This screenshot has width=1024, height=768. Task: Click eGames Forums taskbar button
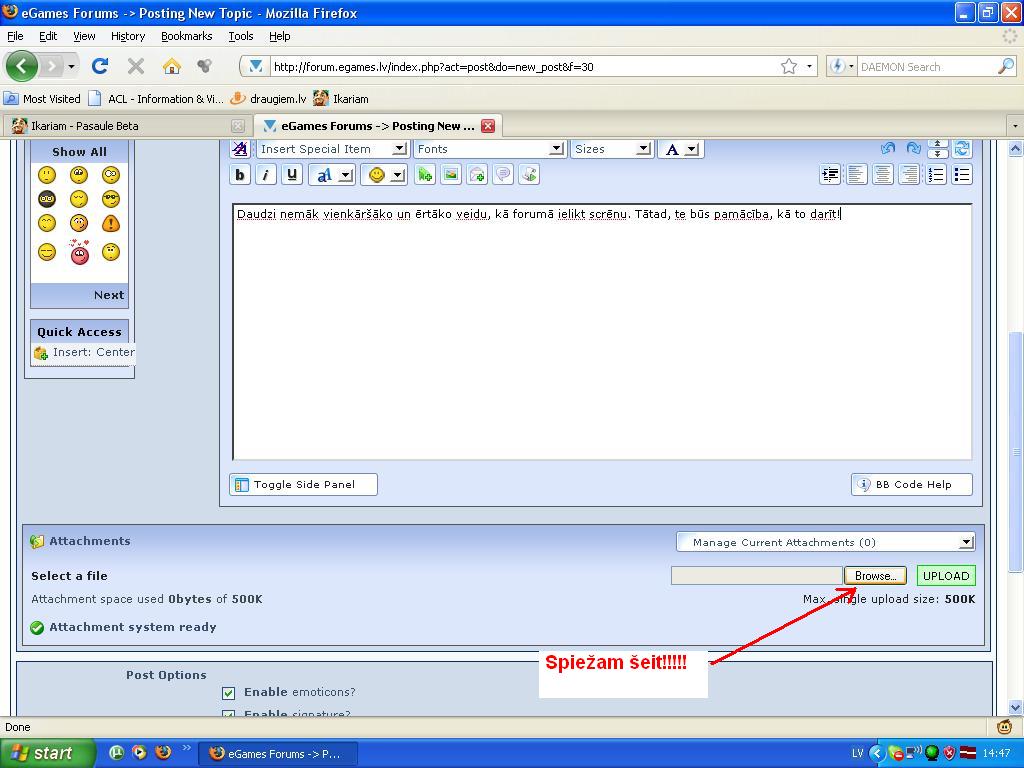coord(276,754)
